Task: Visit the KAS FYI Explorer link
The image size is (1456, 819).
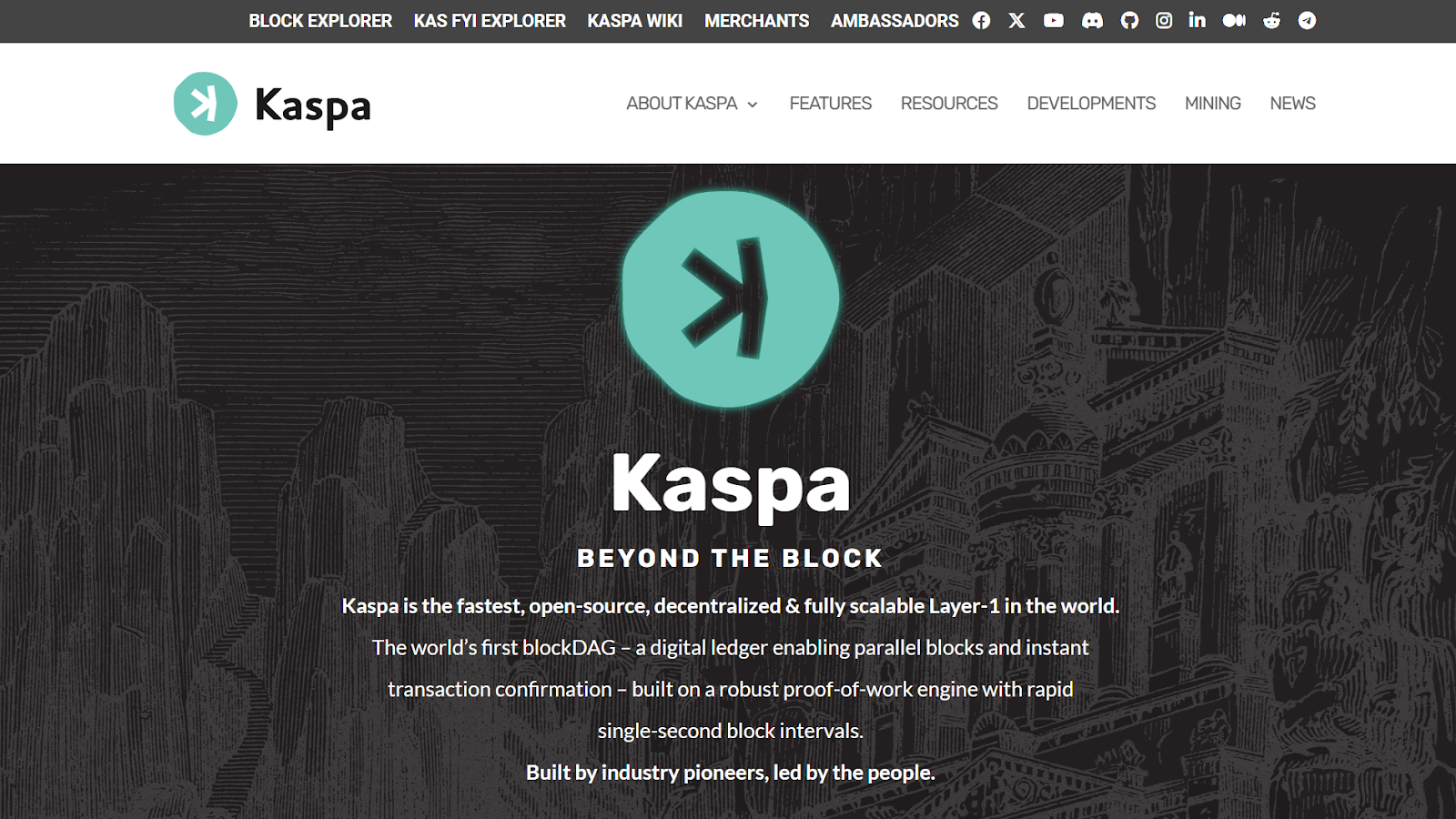Action: [490, 20]
